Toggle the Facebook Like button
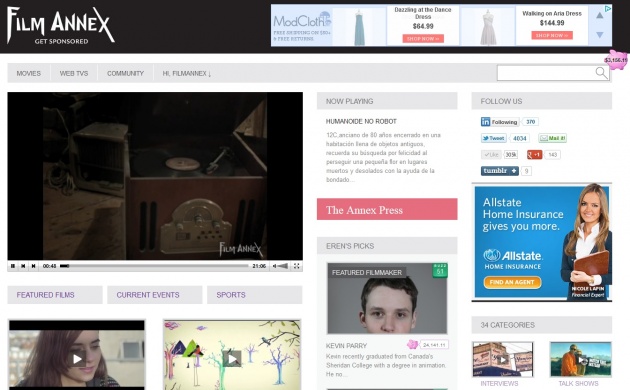Screen dimensions: 630x390 click(x=491, y=155)
